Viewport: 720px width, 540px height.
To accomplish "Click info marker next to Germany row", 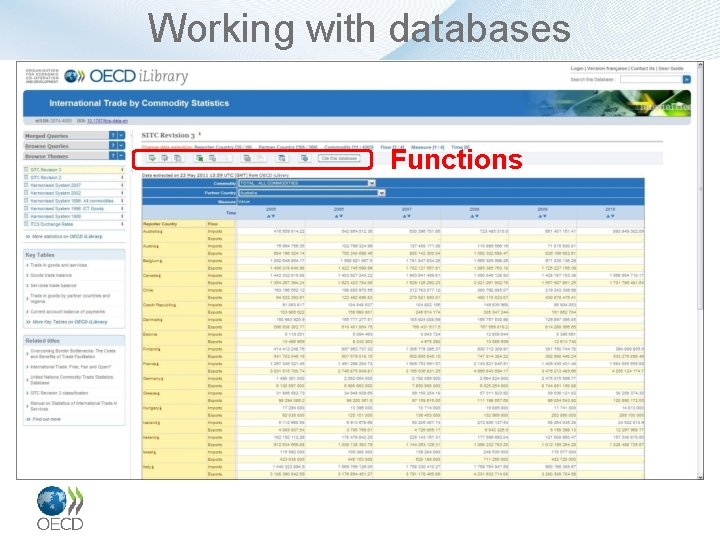I will pos(162,379).
